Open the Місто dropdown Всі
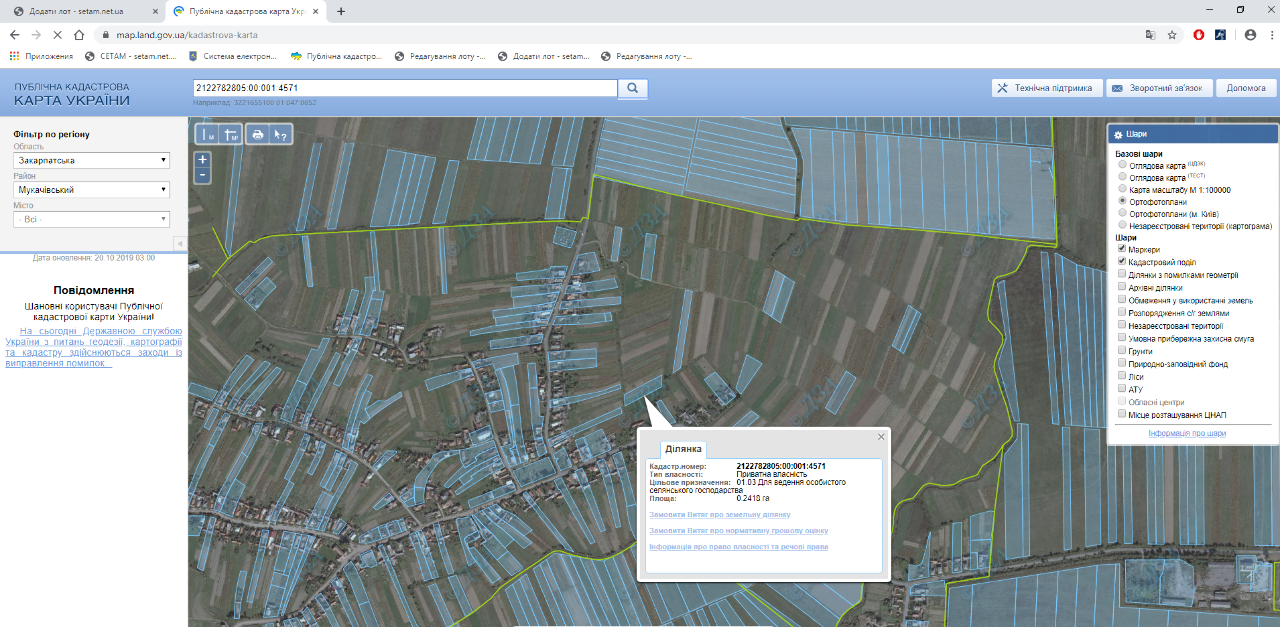The height and width of the screenshot is (627, 1280). (91, 219)
